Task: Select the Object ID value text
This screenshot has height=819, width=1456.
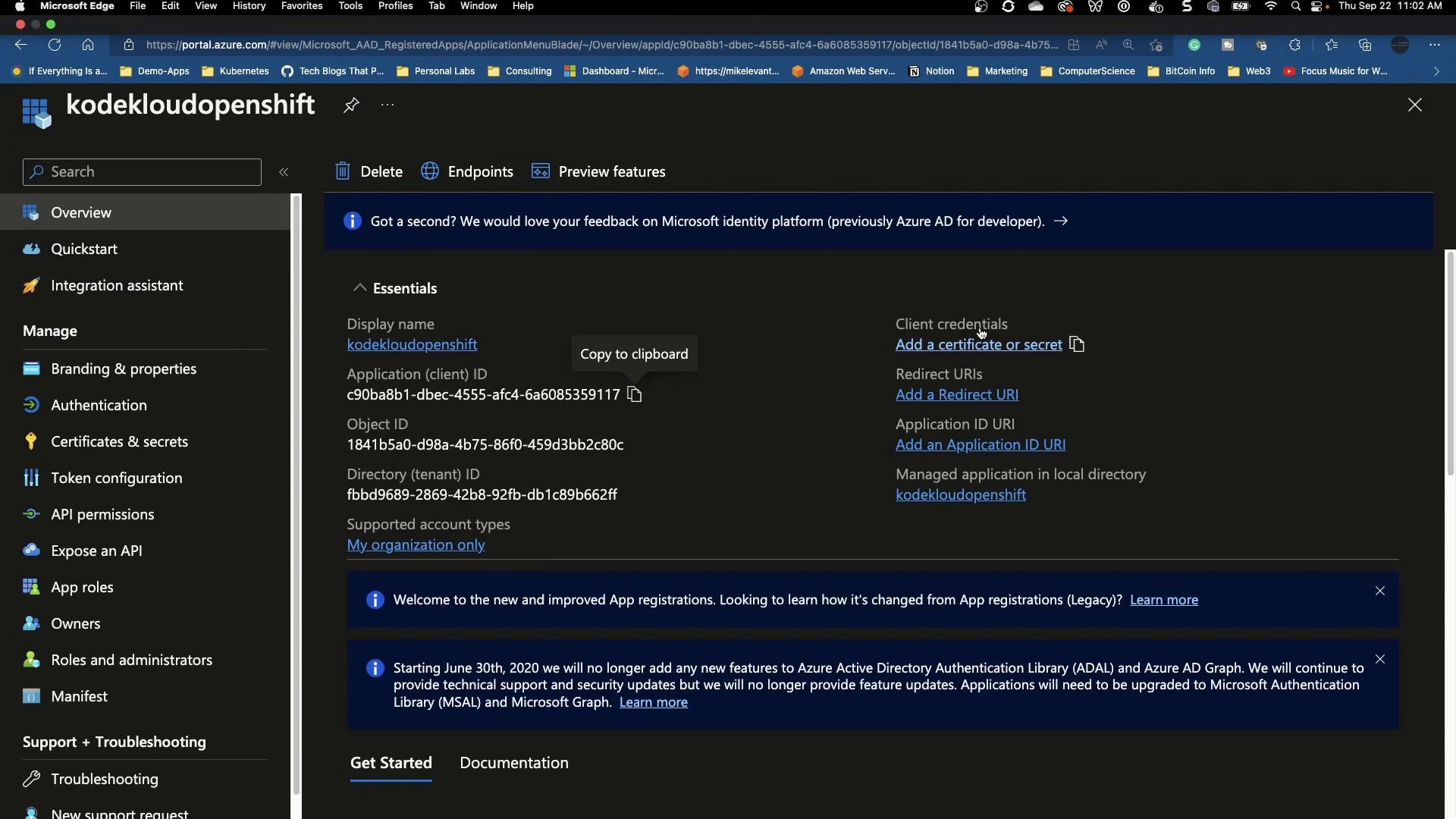Action: 485,444
